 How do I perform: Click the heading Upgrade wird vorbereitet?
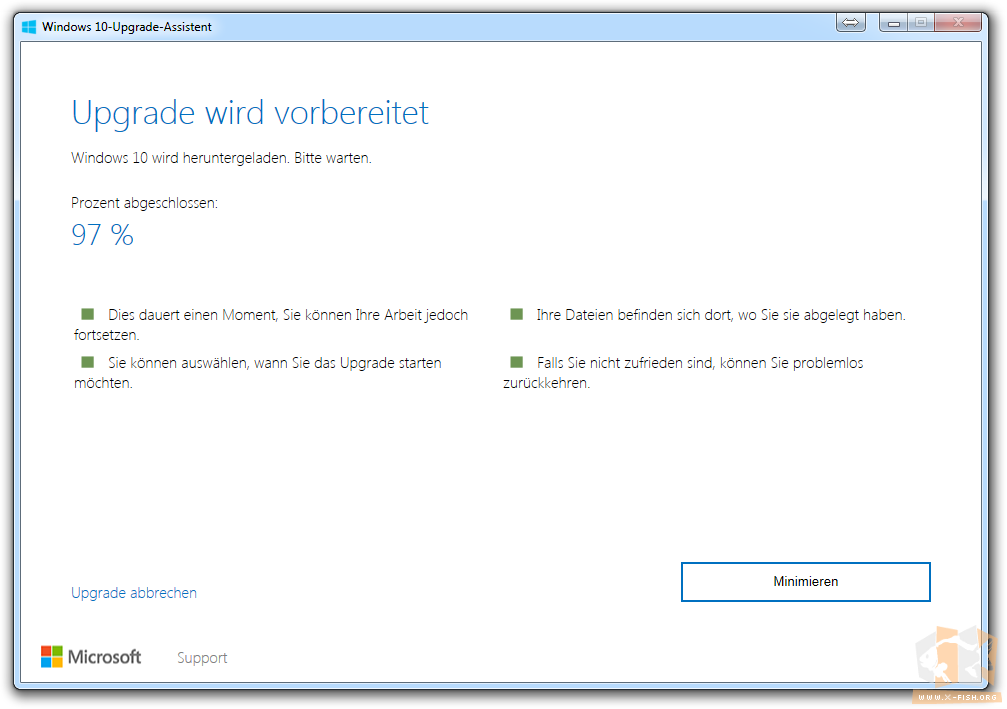pyautogui.click(x=250, y=114)
